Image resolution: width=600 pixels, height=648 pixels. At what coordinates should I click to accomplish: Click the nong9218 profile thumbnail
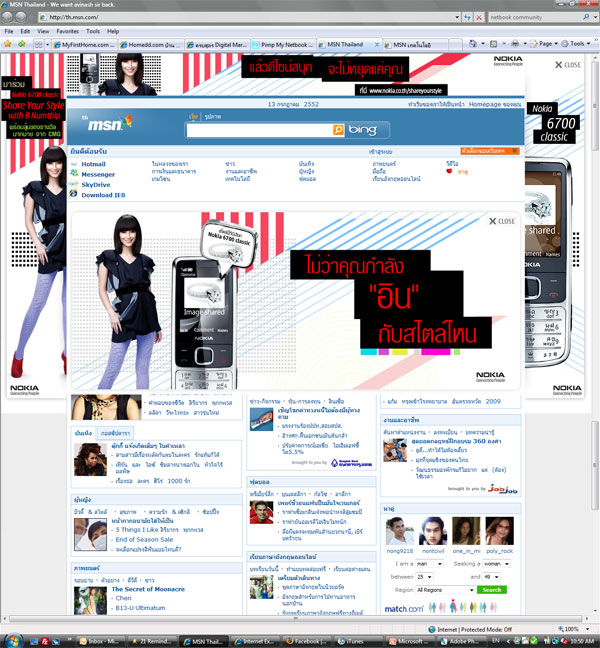(x=400, y=531)
